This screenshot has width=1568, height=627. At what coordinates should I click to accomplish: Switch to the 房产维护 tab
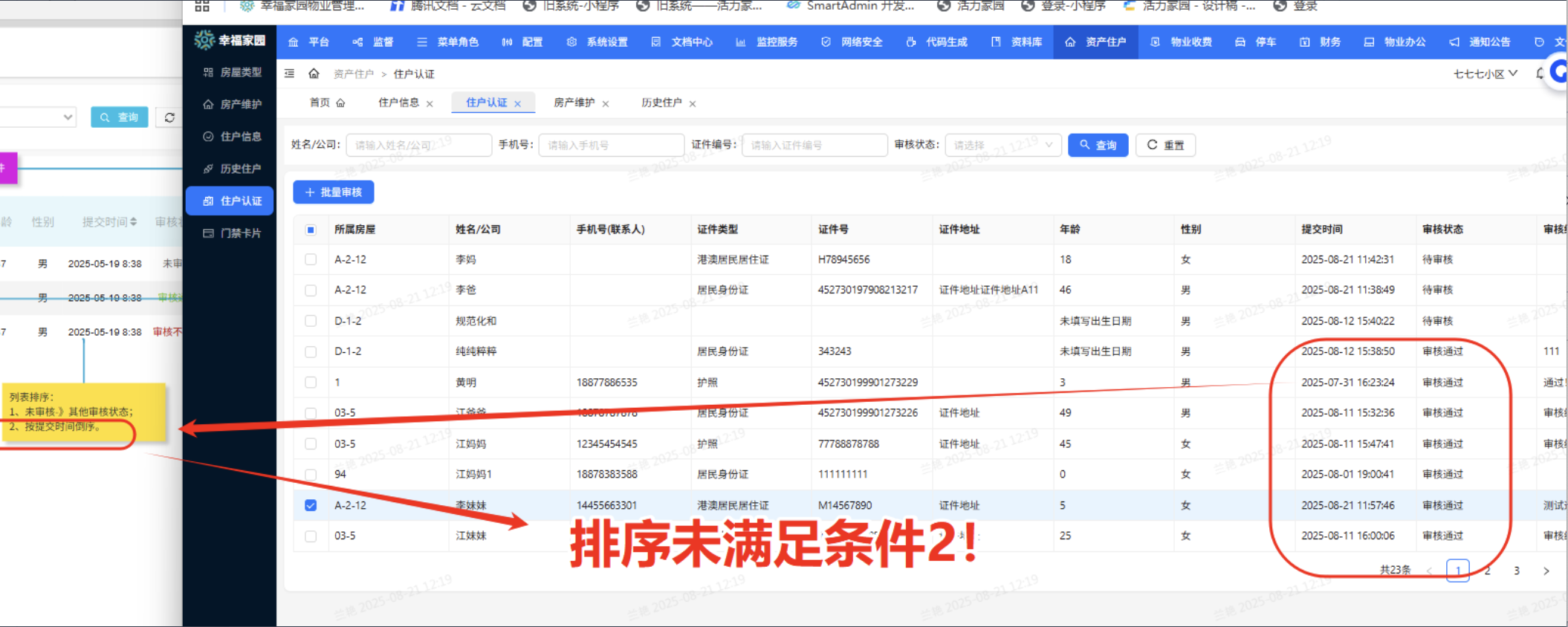574,103
